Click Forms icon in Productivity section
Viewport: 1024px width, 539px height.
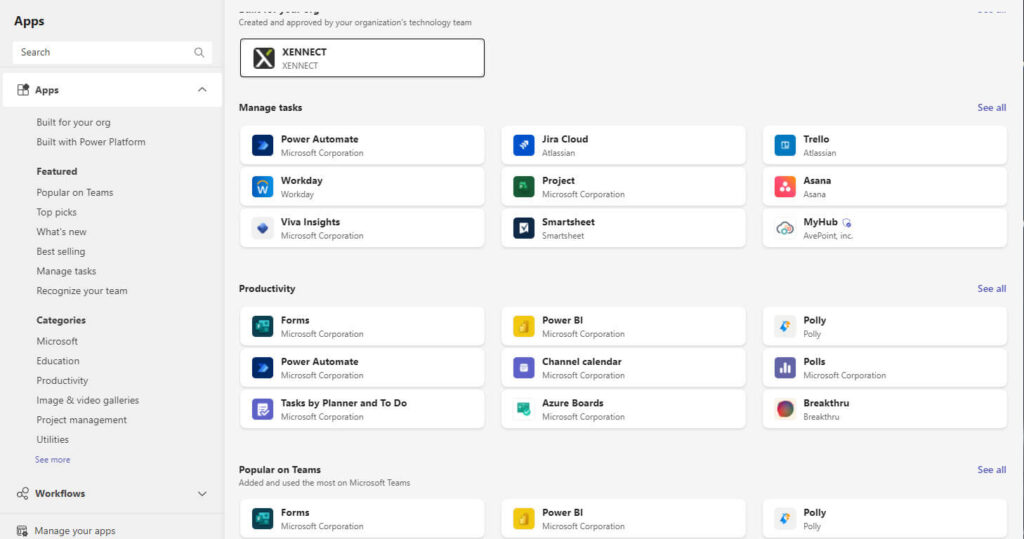point(263,326)
